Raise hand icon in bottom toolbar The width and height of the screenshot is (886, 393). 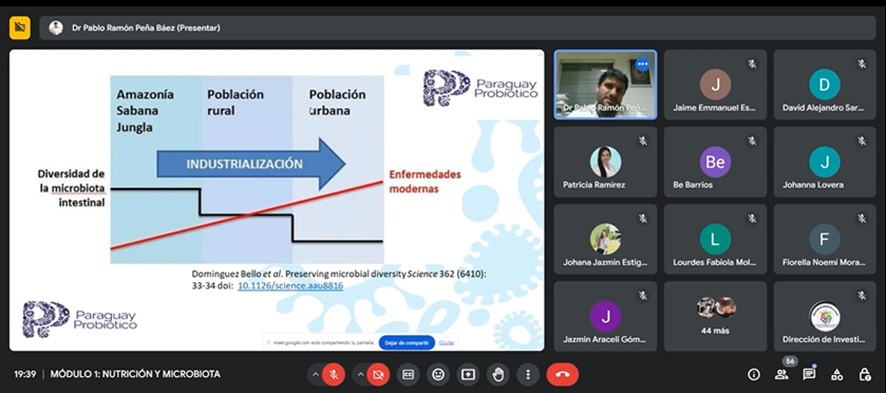498,374
